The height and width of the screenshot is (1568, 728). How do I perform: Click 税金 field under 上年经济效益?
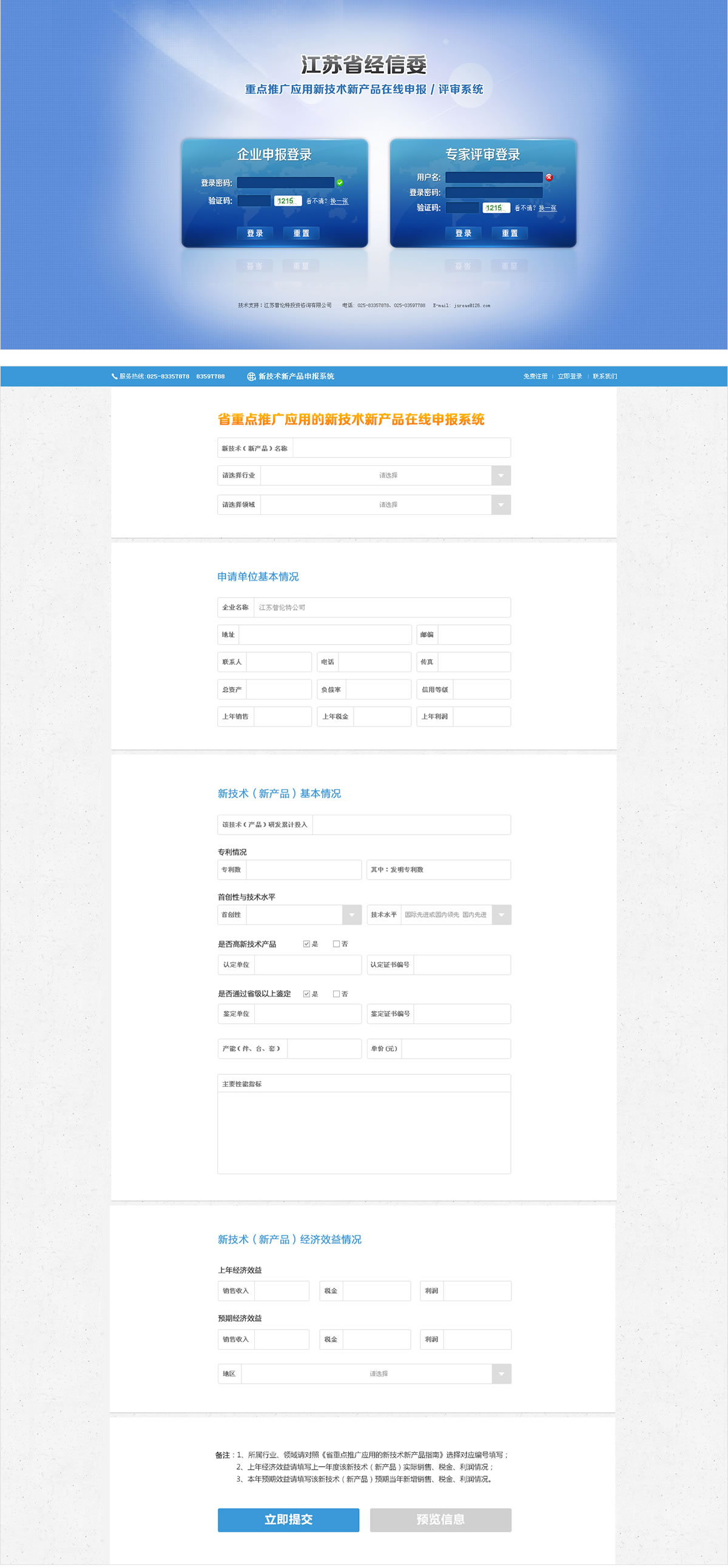coord(377,1291)
